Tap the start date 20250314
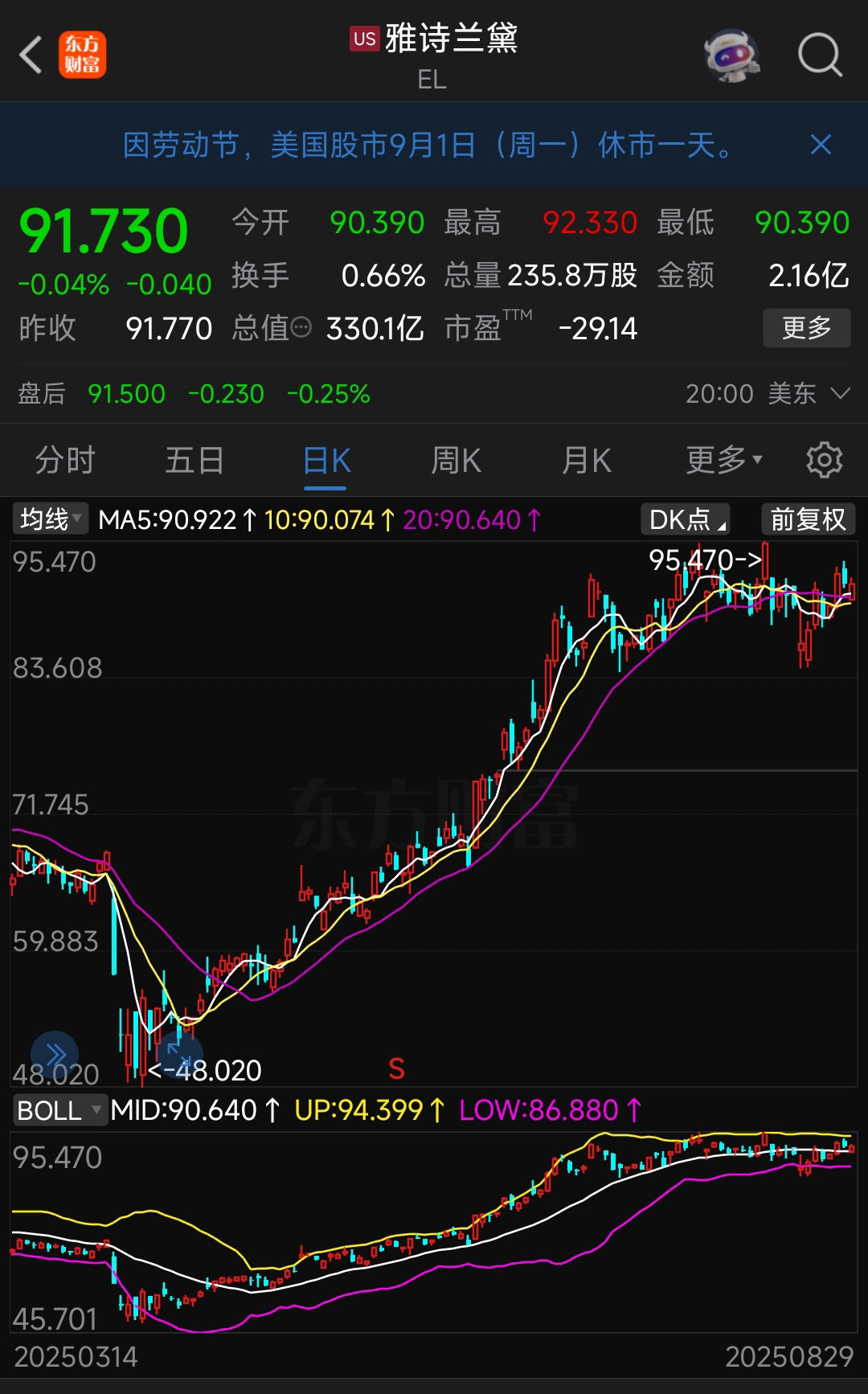 click(76, 1357)
